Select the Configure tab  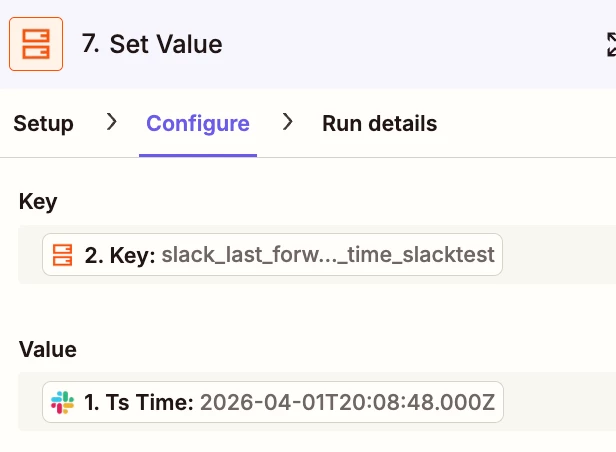[198, 124]
